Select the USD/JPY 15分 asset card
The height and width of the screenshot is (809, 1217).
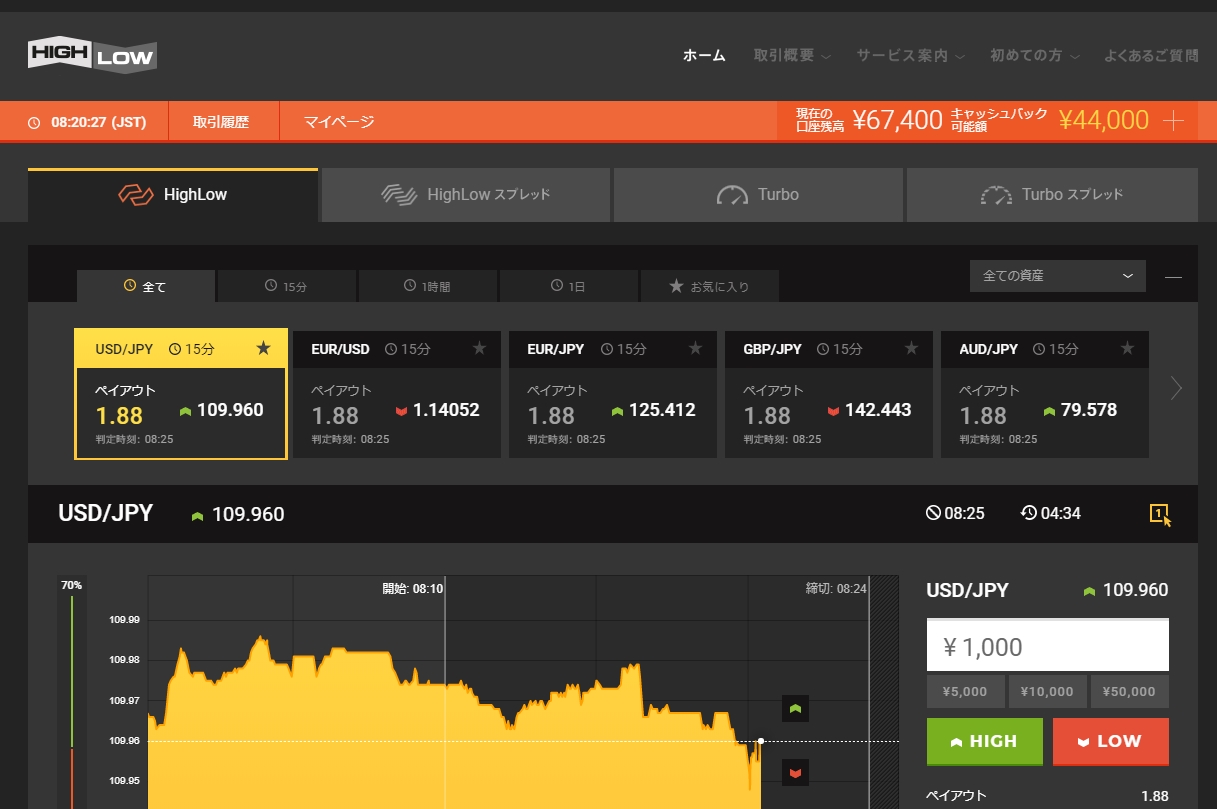click(181, 394)
